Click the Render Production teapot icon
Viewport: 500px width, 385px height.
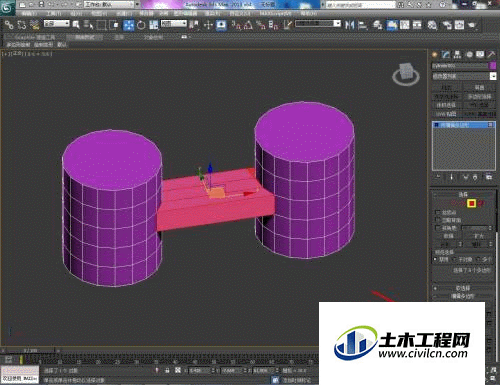pyautogui.click(x=472, y=25)
